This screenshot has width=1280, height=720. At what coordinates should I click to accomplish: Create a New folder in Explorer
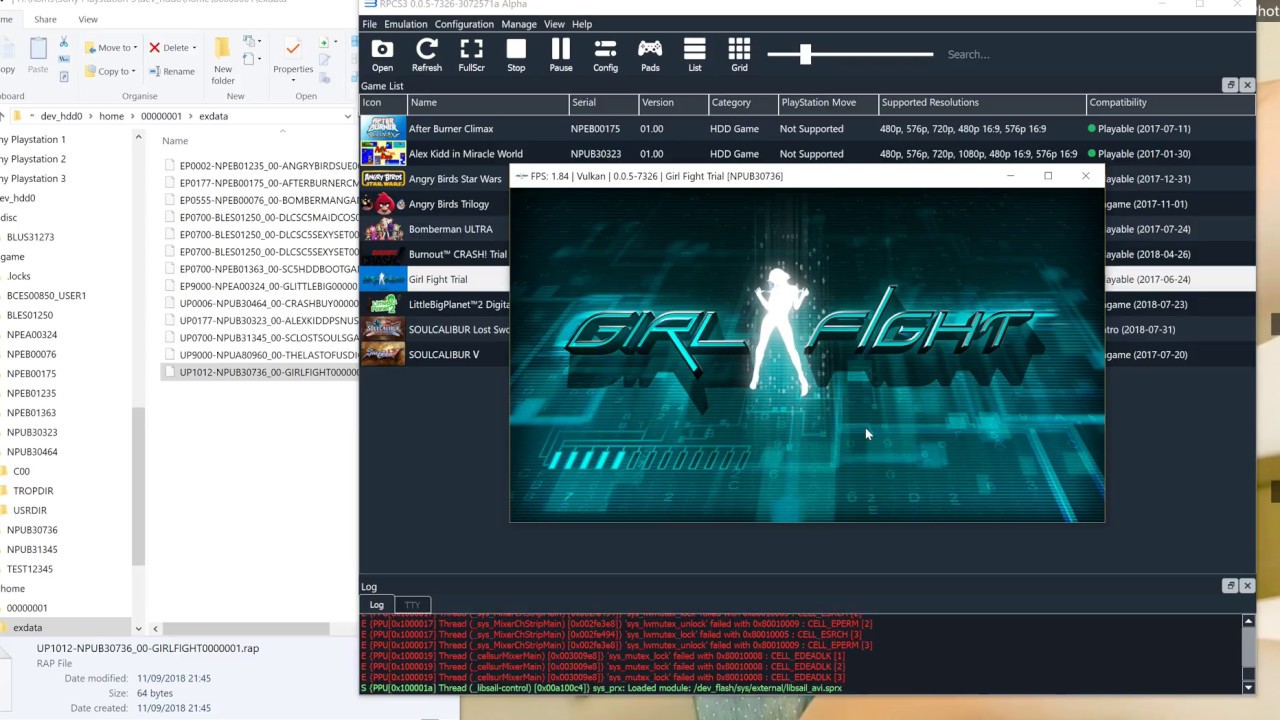tap(223, 61)
